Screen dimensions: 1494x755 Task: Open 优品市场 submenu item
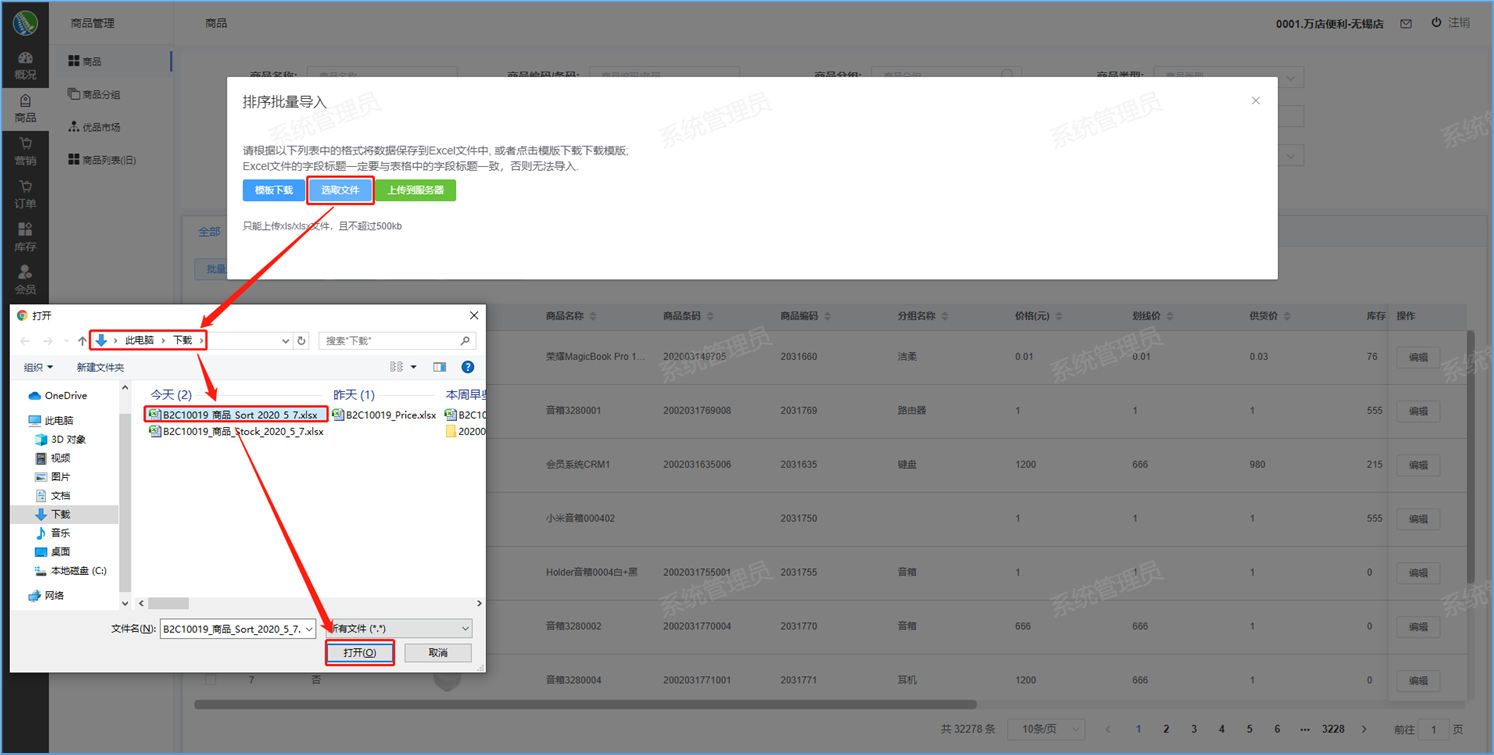click(x=94, y=128)
